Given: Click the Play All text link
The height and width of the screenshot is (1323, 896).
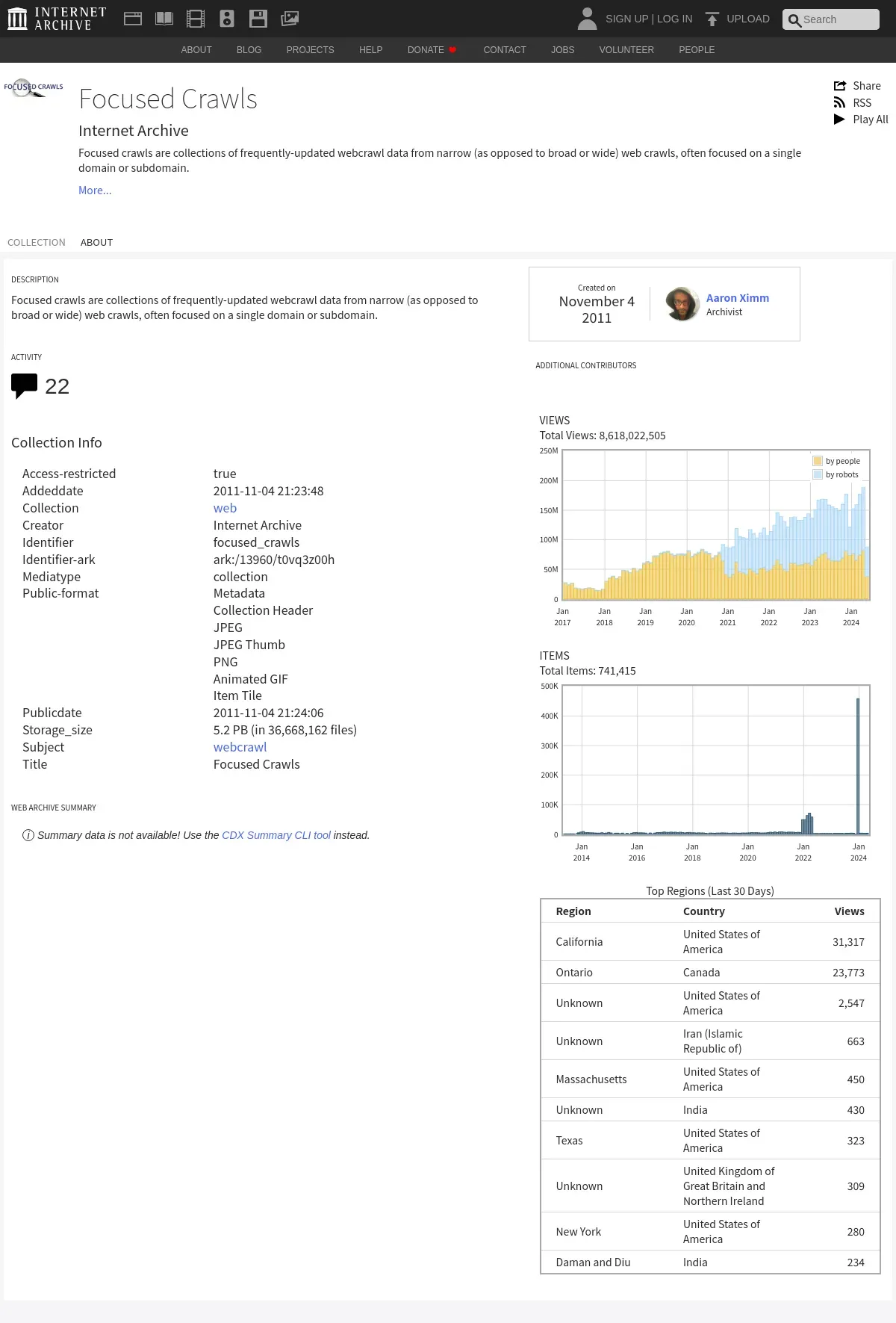Looking at the screenshot, I should click(871, 120).
